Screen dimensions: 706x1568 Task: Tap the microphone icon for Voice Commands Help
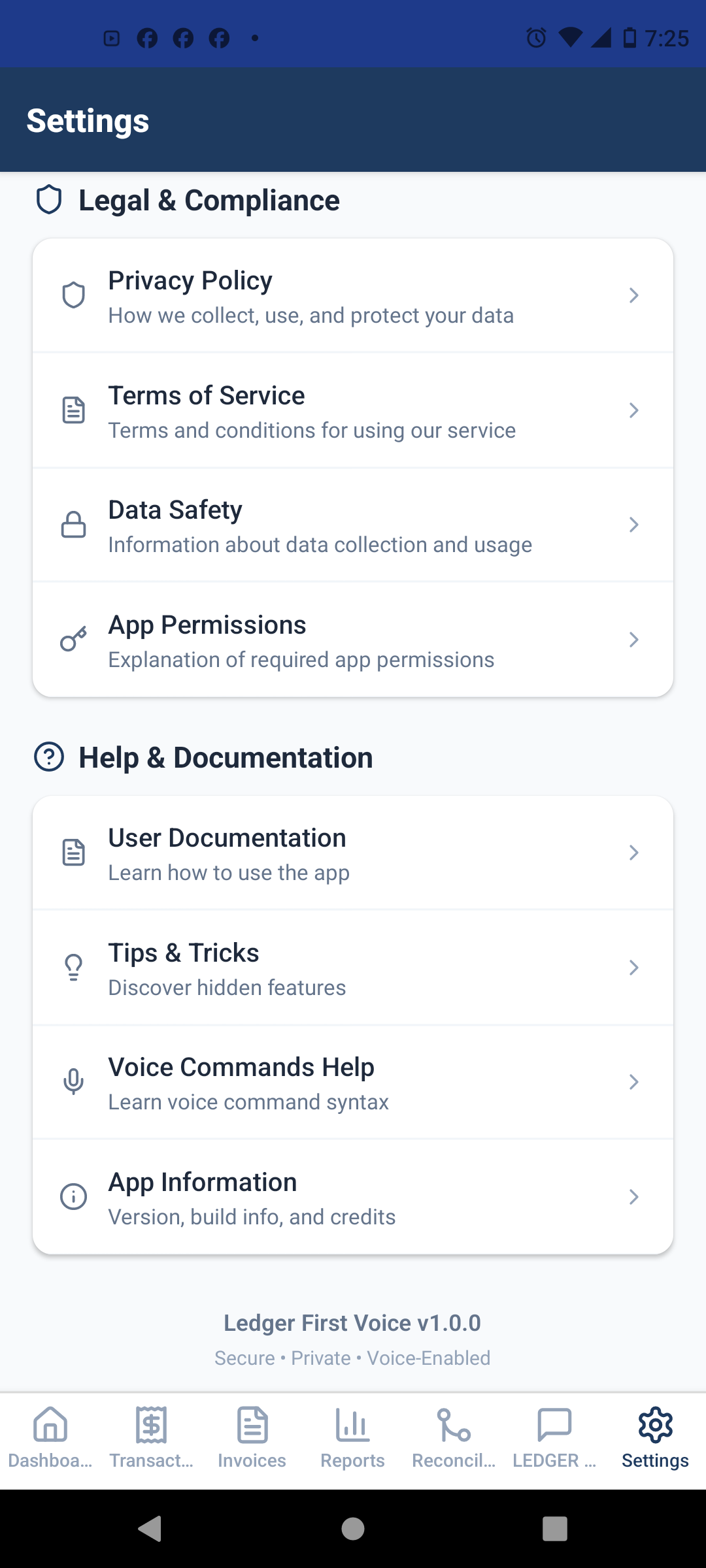[73, 1082]
